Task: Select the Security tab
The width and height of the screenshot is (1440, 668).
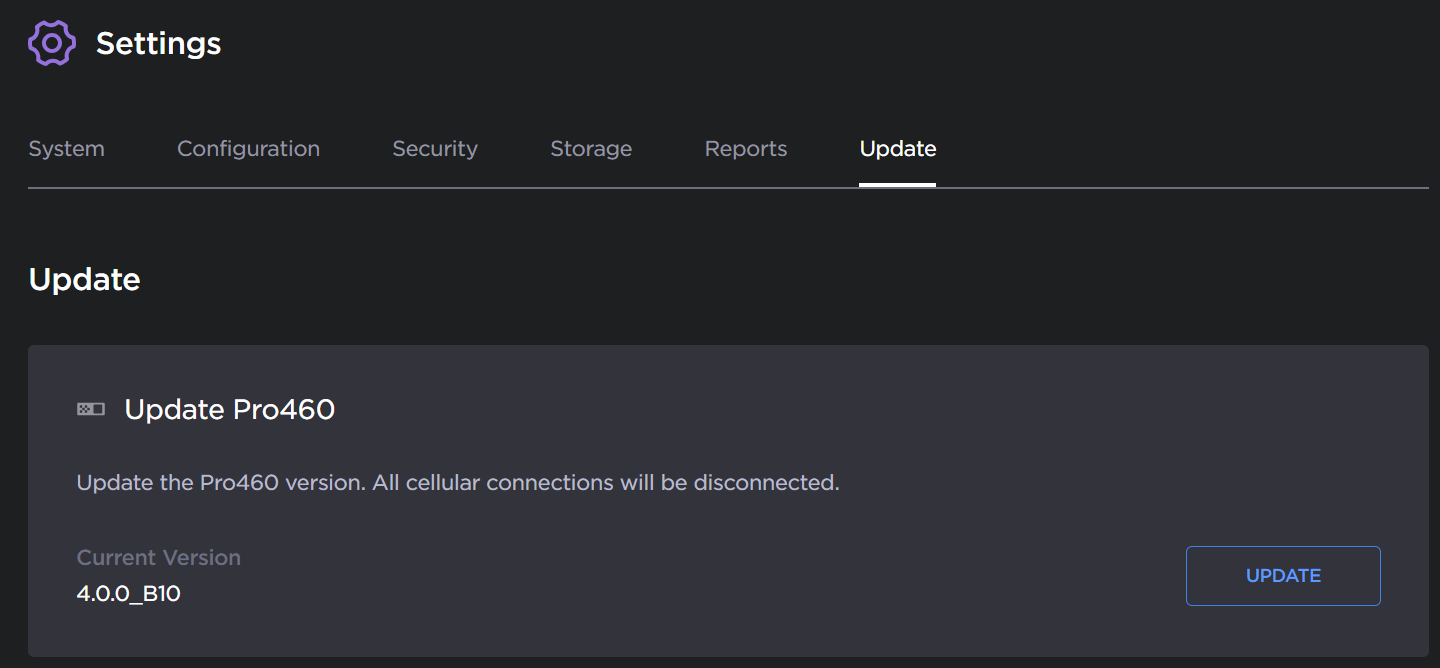Action: tap(434, 148)
